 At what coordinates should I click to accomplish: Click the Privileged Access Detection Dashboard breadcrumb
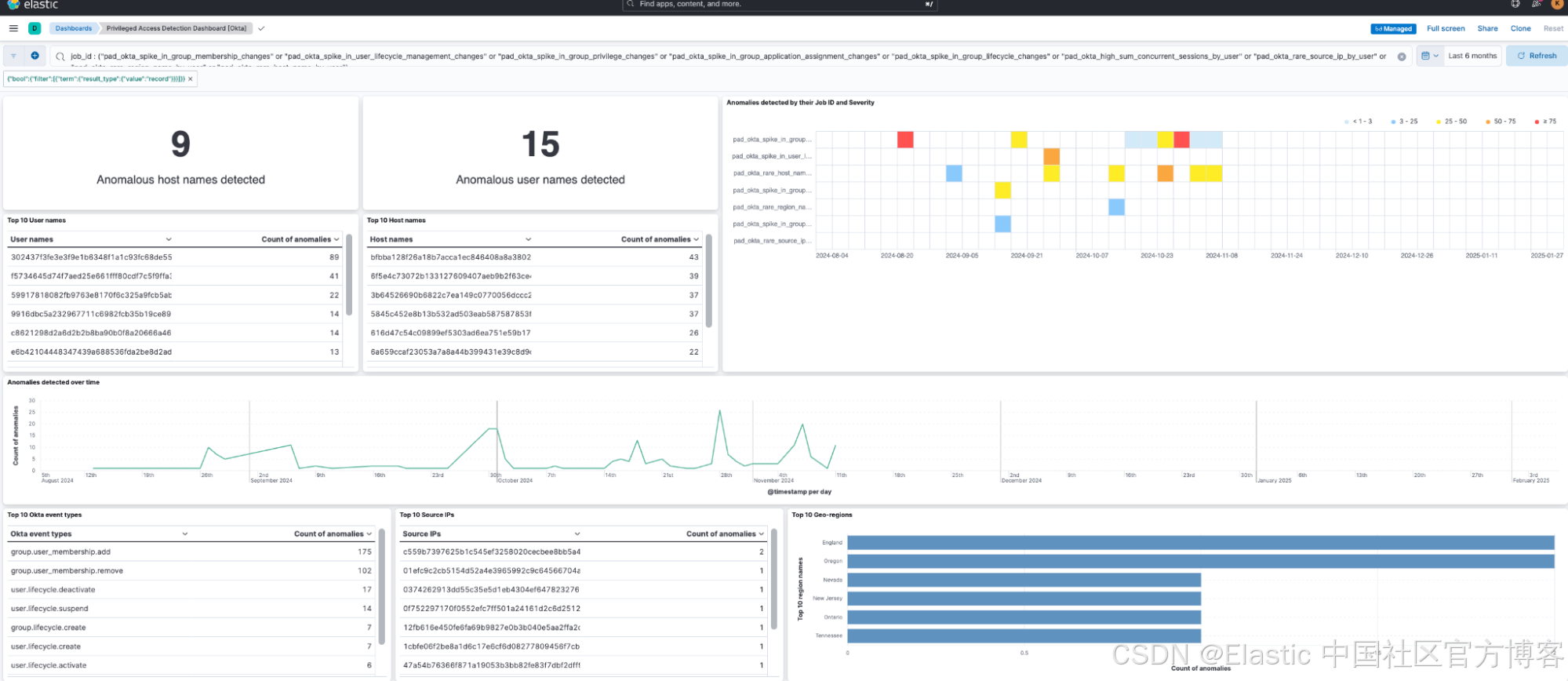176,28
